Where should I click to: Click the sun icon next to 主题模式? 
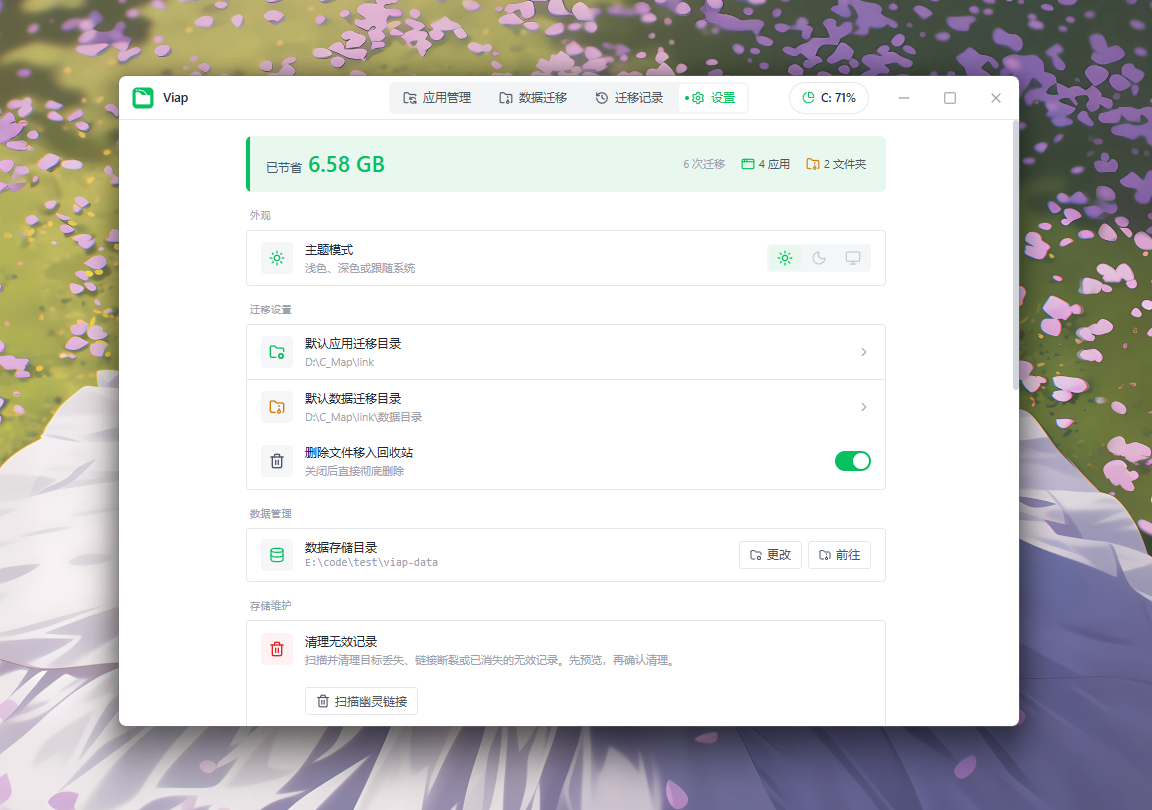point(277,258)
